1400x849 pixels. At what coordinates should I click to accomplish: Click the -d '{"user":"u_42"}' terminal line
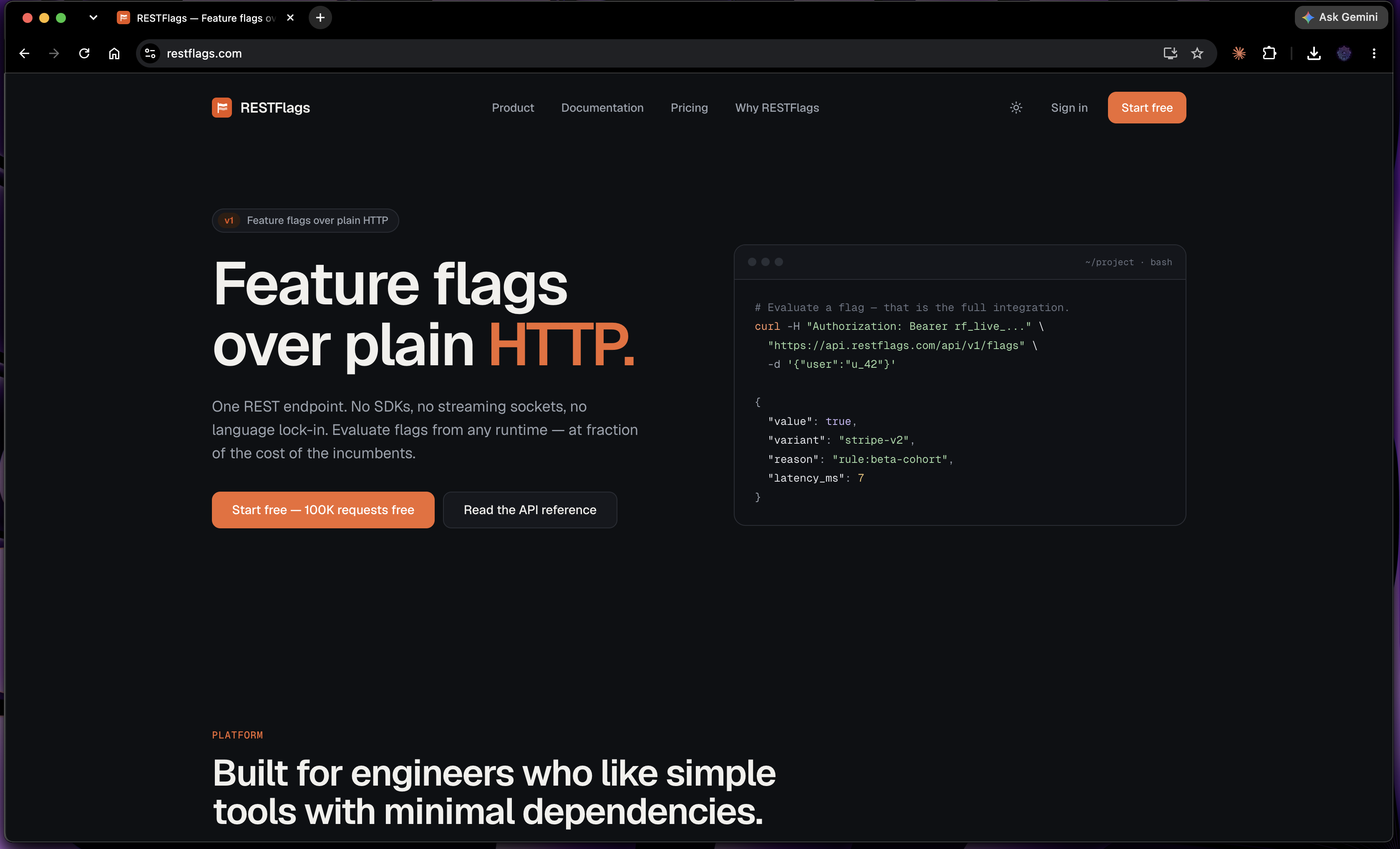coord(831,364)
